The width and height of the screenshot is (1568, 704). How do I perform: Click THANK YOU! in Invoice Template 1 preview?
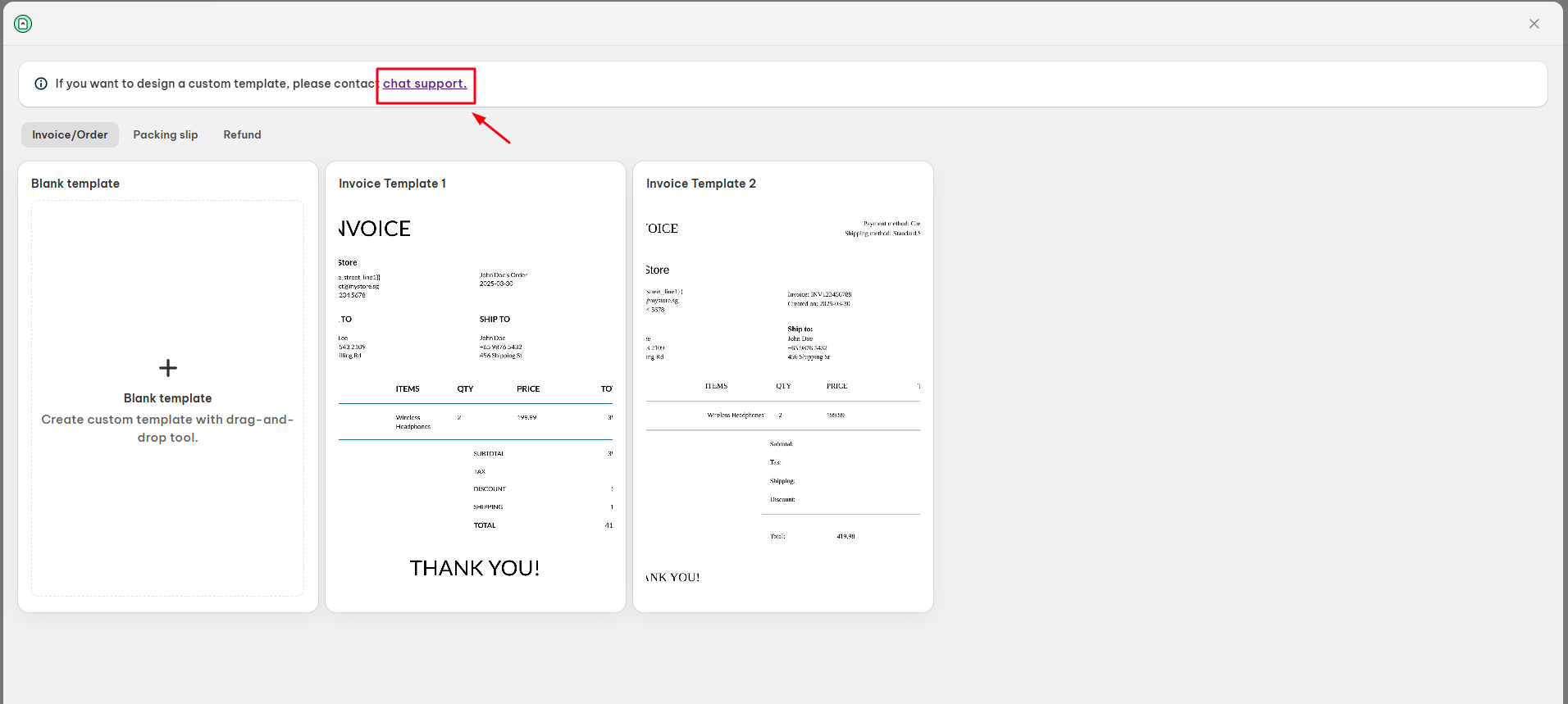(x=475, y=568)
